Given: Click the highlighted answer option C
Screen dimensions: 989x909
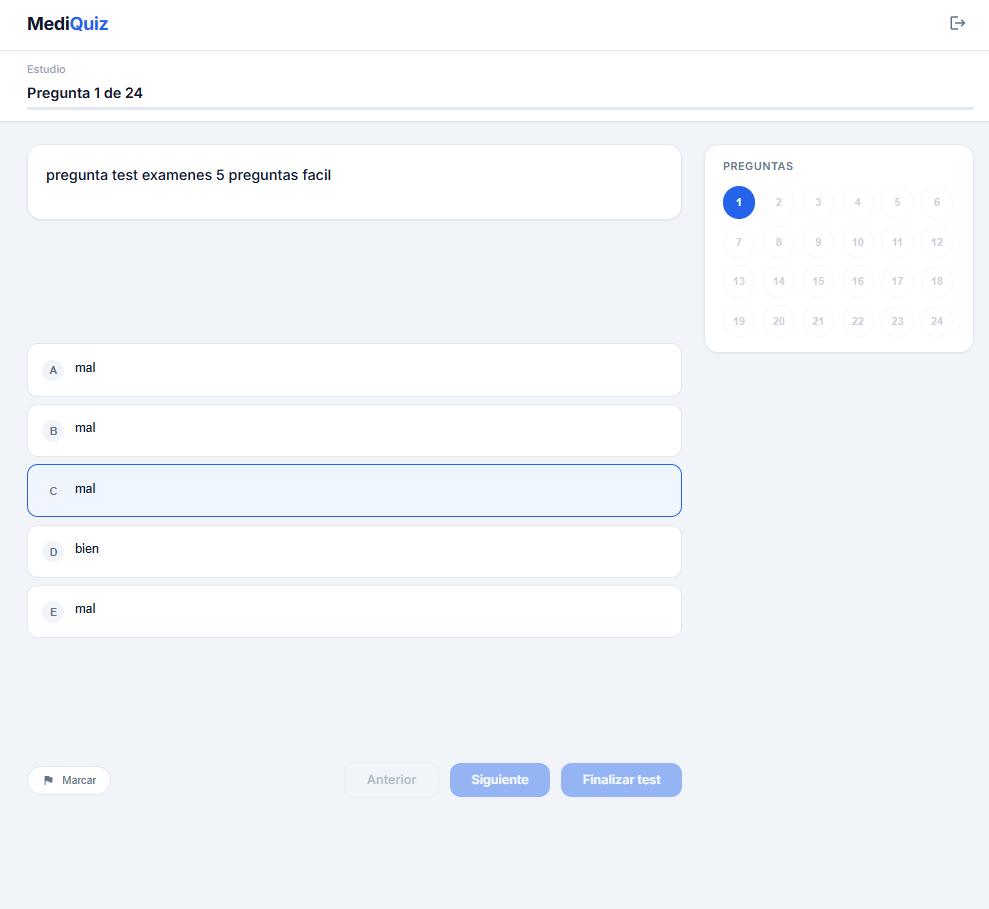Looking at the screenshot, I should (x=354, y=490).
